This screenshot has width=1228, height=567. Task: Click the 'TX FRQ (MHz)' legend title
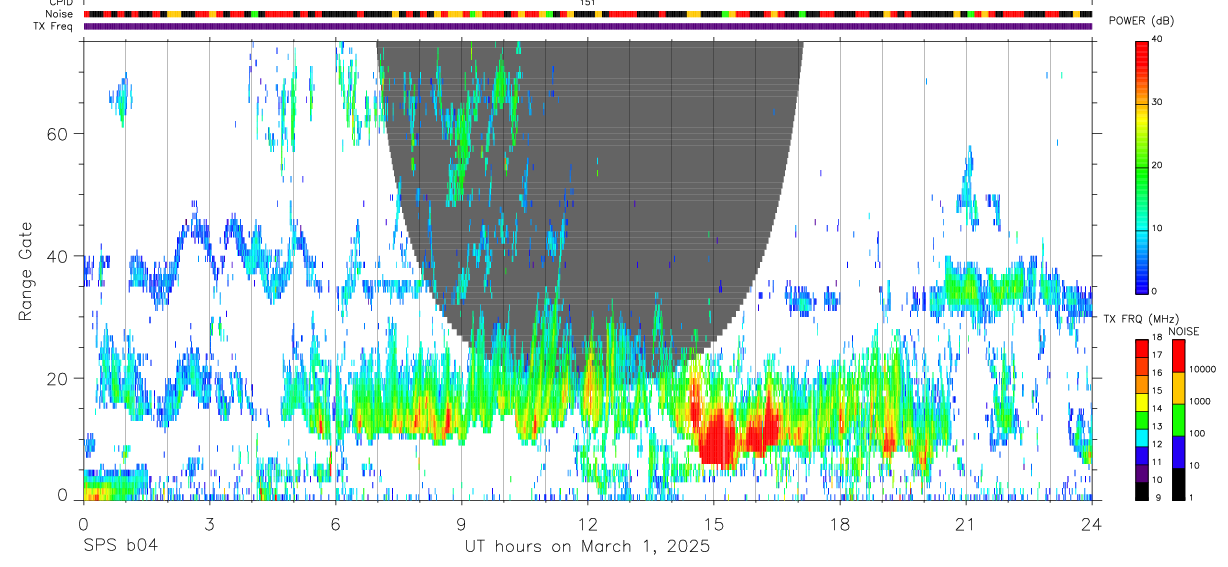tap(1140, 318)
